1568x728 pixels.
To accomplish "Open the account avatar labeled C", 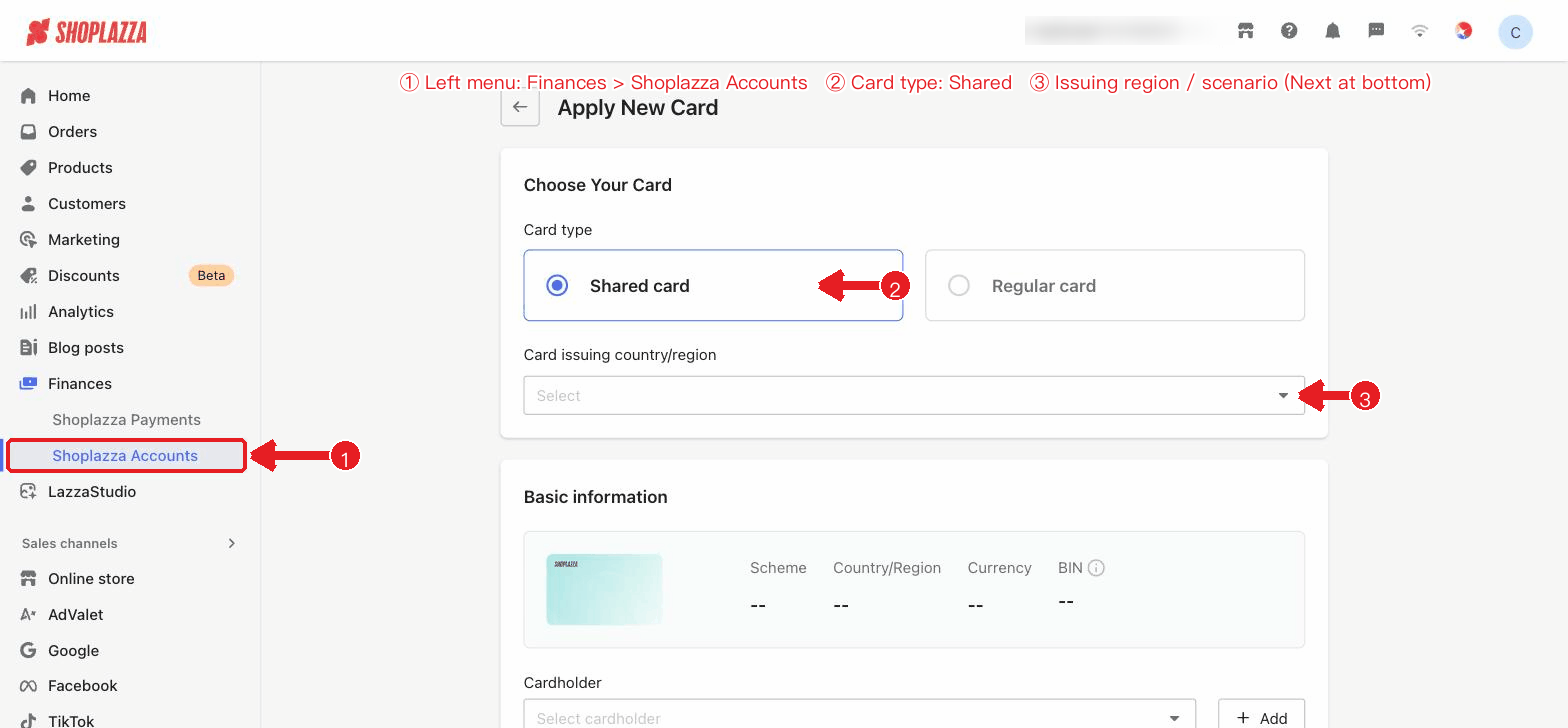I will (1515, 32).
